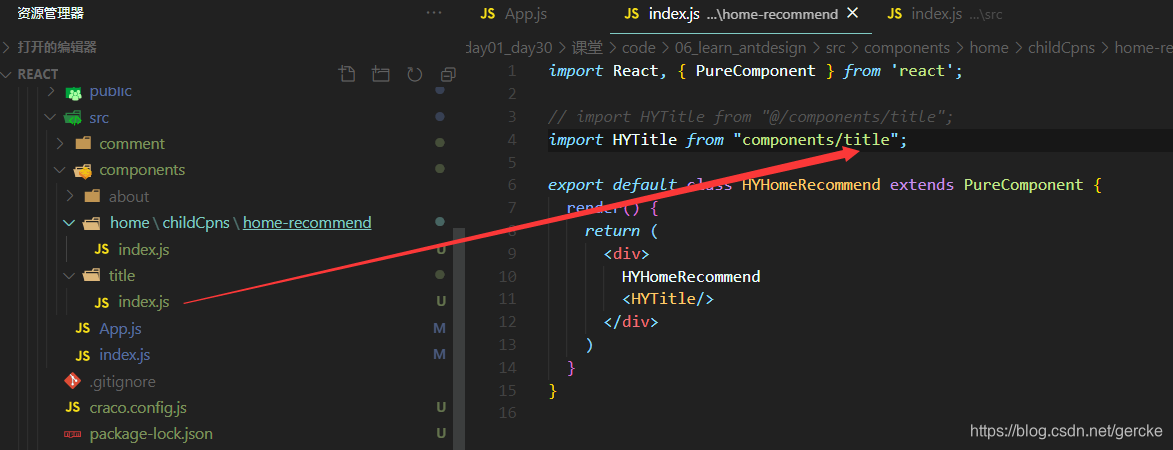Click breadcrumb segment code
This screenshot has width=1173, height=450.
click(x=638, y=48)
